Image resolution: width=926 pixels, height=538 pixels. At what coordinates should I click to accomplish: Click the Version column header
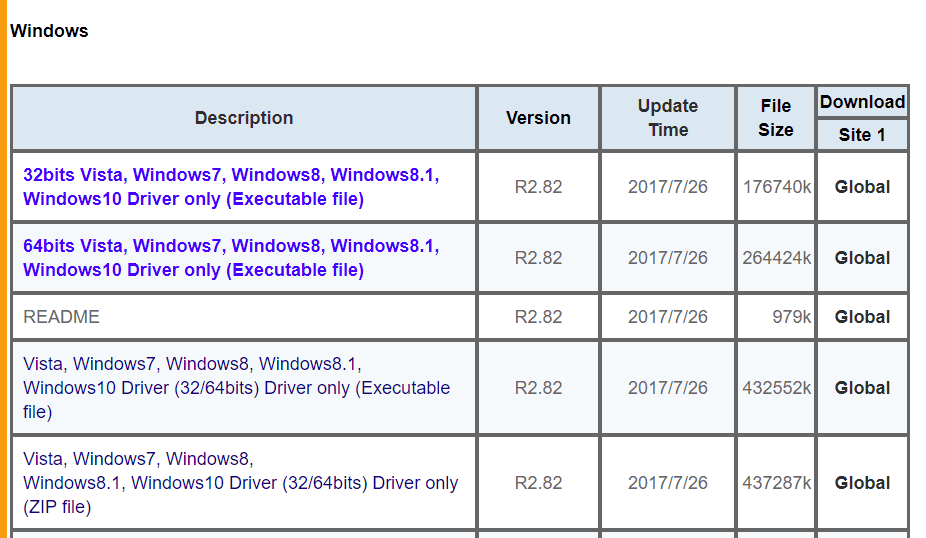(538, 118)
